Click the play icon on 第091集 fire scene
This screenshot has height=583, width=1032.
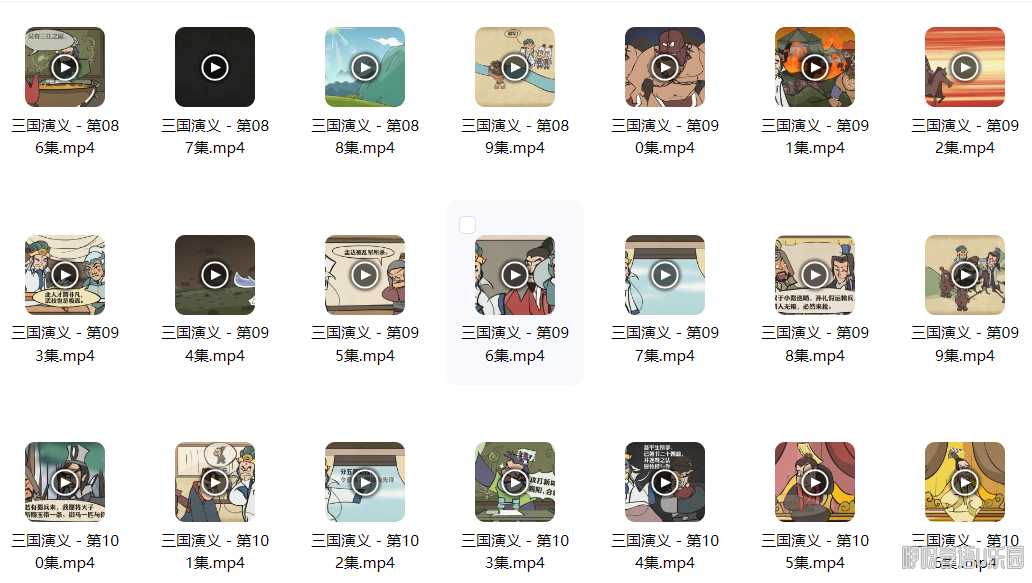pos(815,67)
